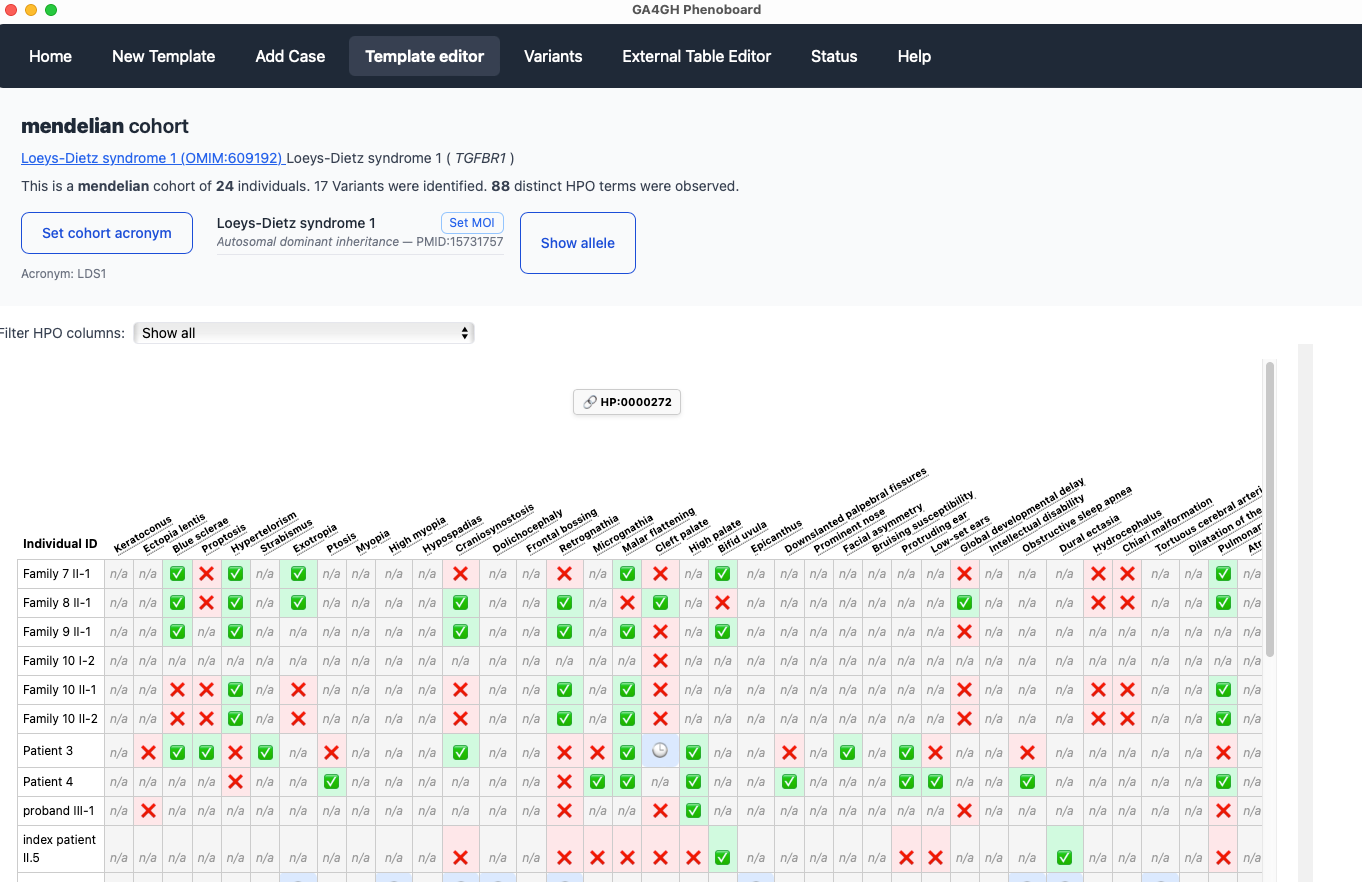Click the green checkmark for Exotropia in Family 8 II-1

coord(298,602)
